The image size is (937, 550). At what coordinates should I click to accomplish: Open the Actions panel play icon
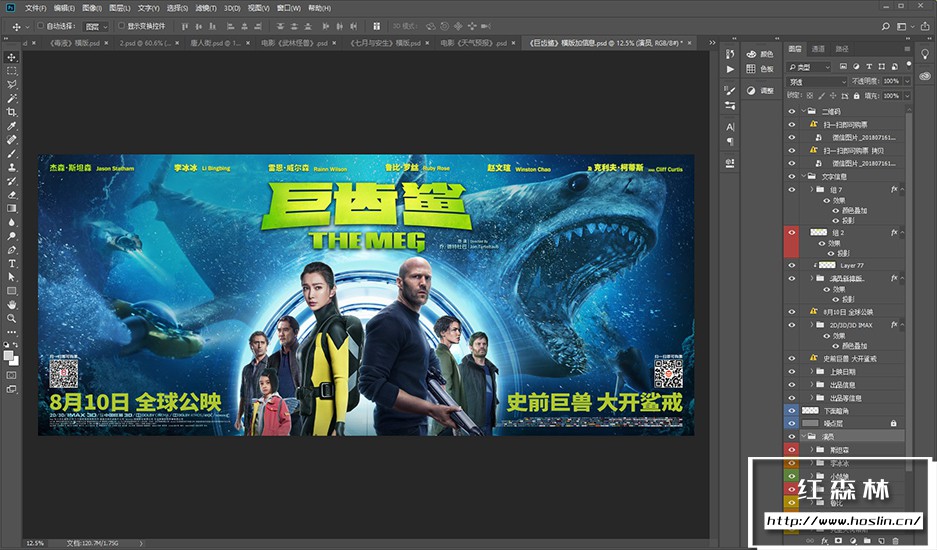pyautogui.click(x=730, y=69)
